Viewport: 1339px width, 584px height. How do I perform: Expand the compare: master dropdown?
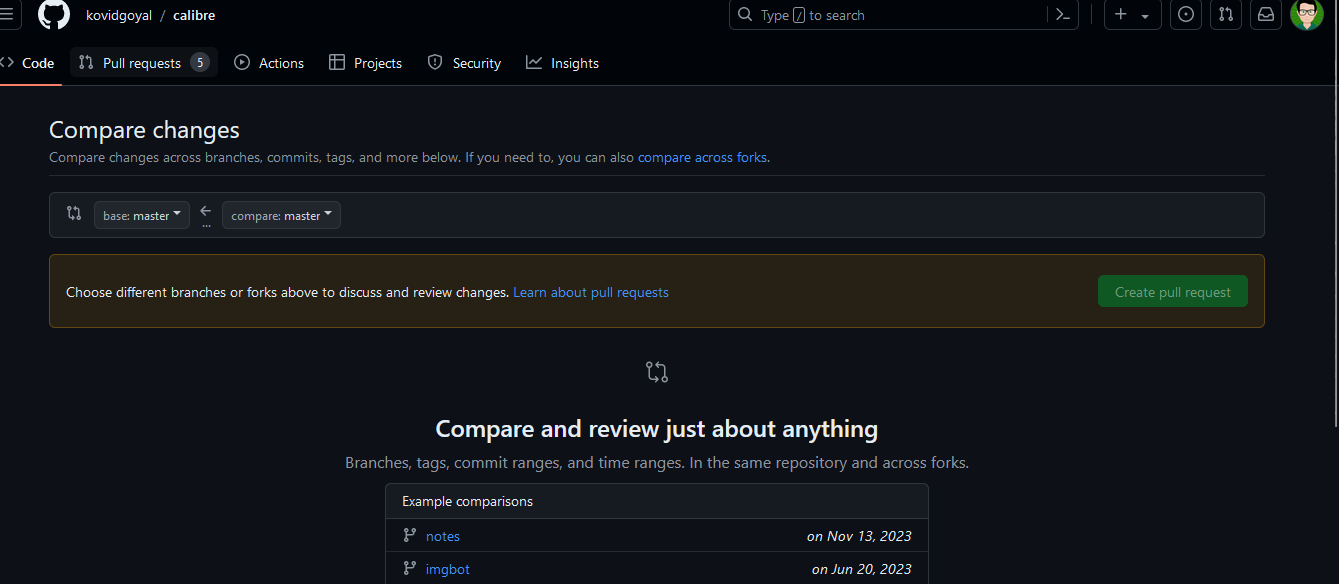pyautogui.click(x=281, y=215)
